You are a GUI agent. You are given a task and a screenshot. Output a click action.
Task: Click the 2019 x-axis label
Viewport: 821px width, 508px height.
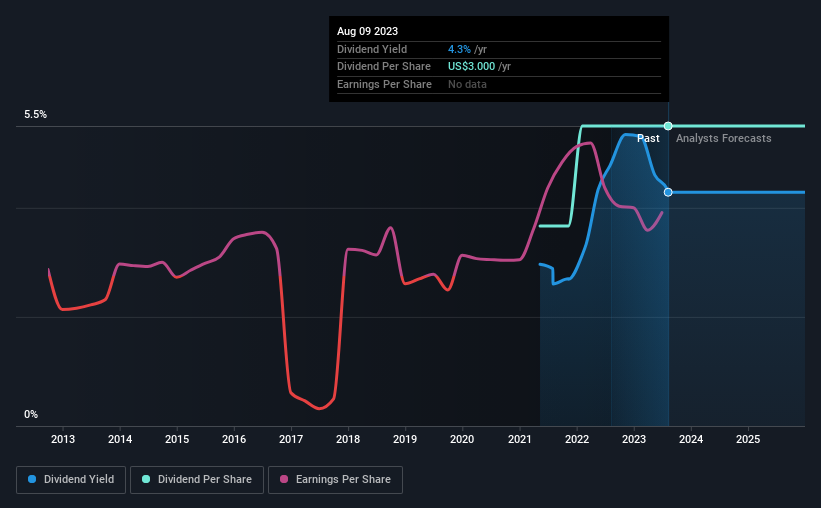[x=405, y=439]
